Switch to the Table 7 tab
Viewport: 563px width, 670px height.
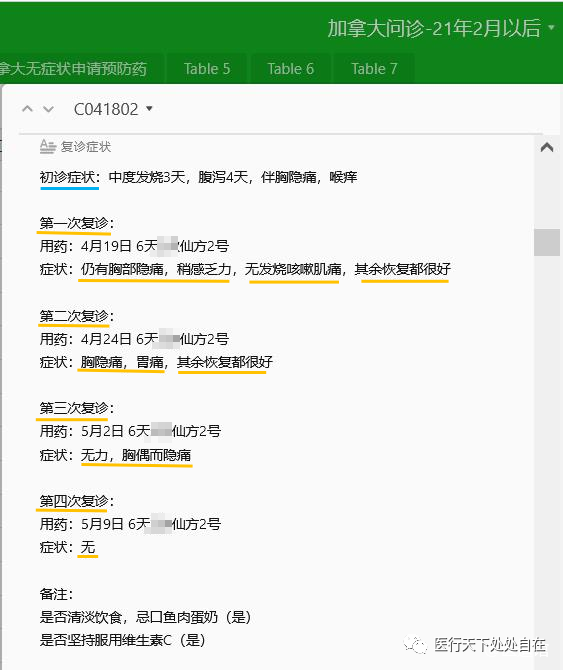[374, 68]
